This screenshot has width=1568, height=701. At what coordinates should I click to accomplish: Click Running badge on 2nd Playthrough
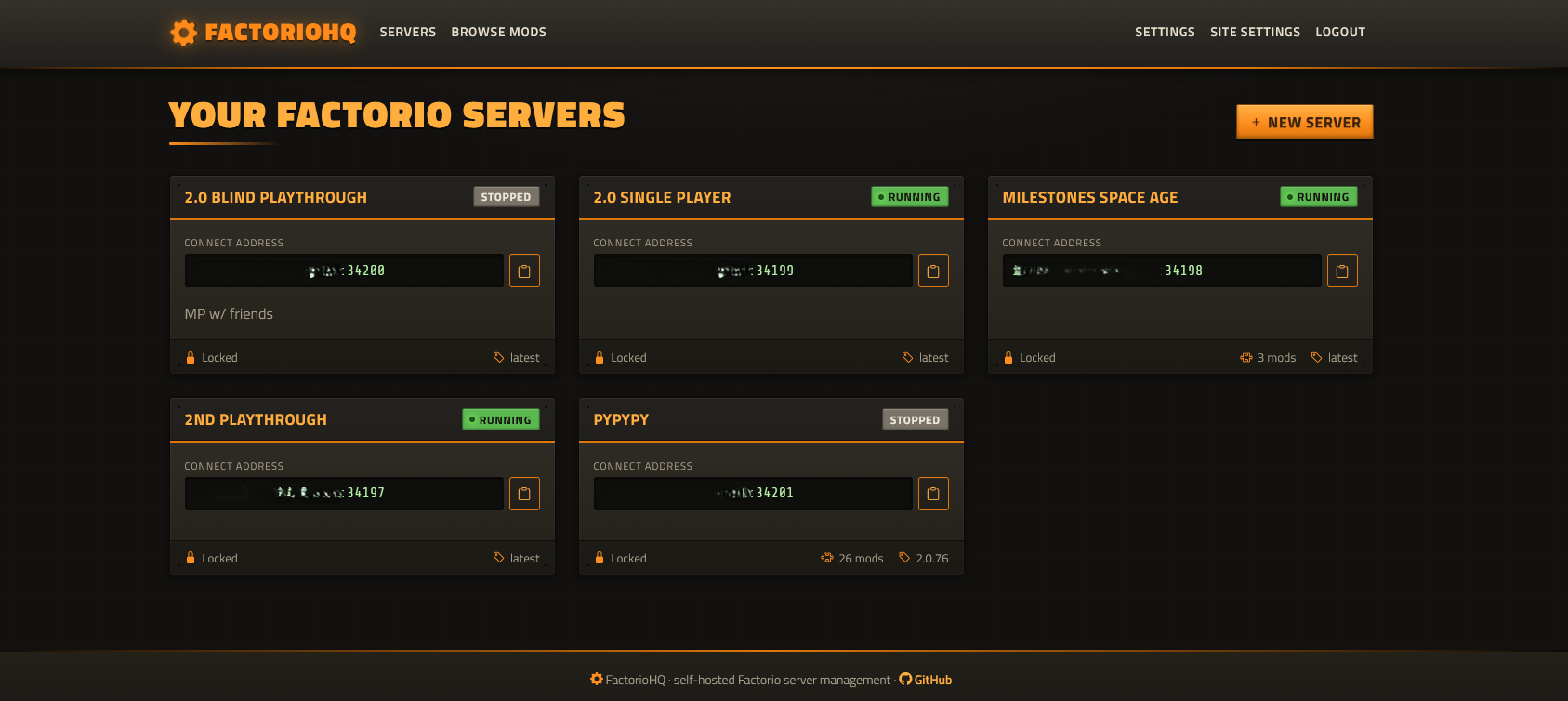tap(501, 419)
